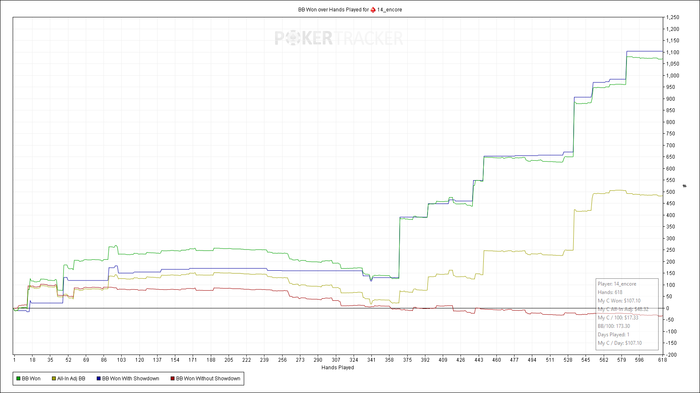
Task: Click the red BB Won Without Showdown swatch
Action: (x=173, y=378)
